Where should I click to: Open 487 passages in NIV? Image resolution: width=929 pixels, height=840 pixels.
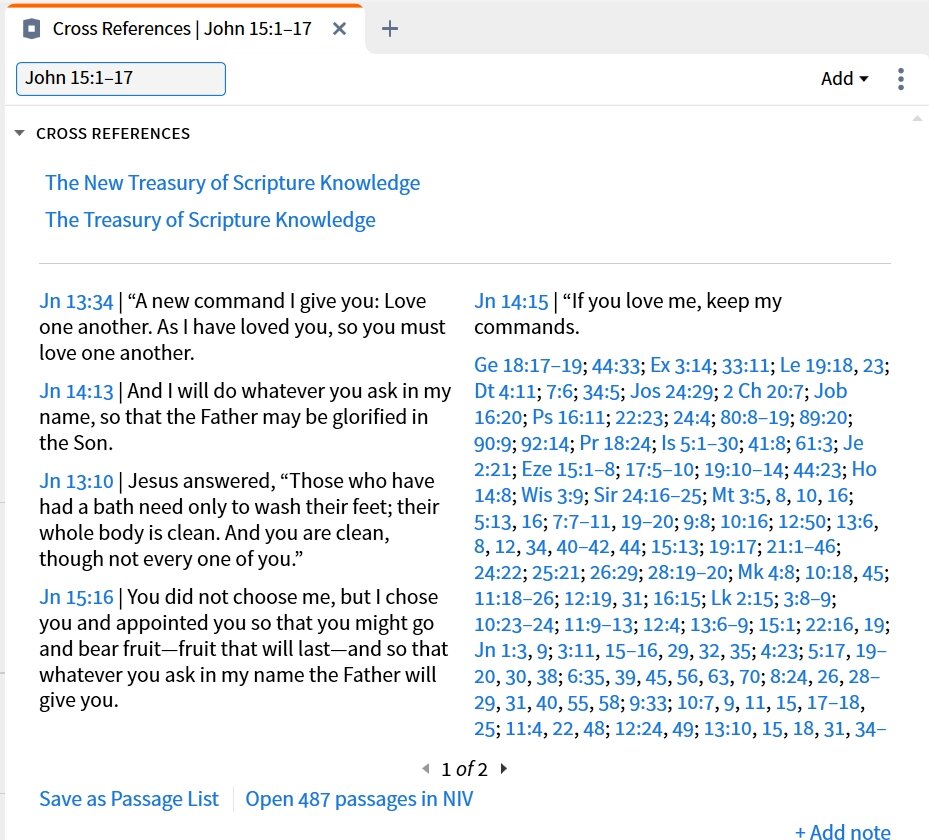click(x=359, y=799)
